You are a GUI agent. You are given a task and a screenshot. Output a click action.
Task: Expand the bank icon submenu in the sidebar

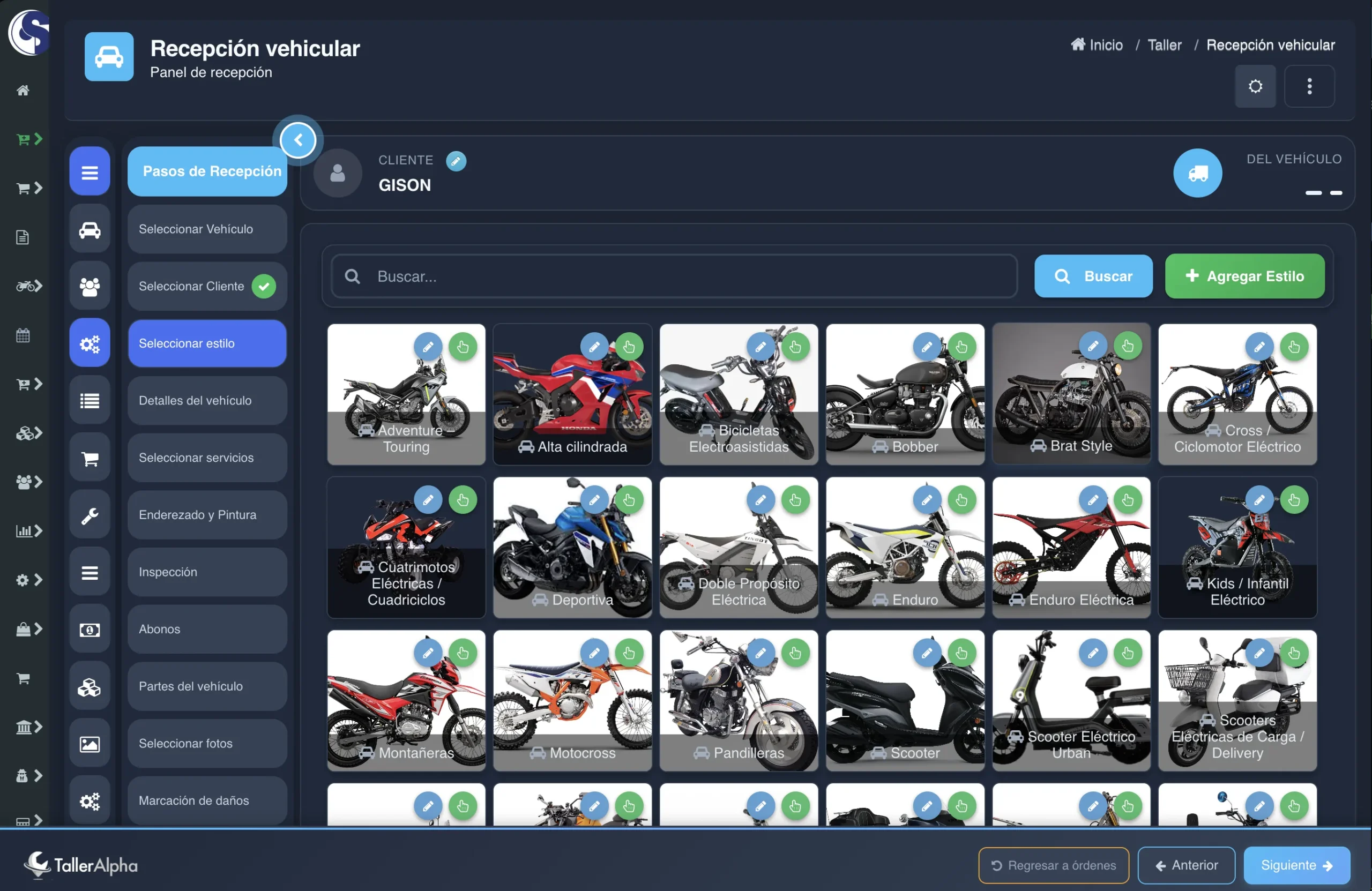point(38,727)
